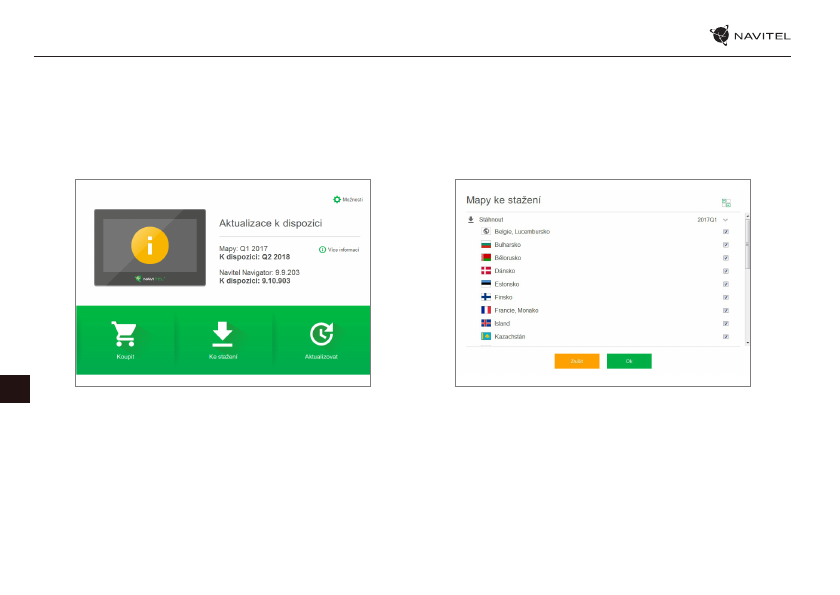Select the Estonsko list entry
Screen dimensions: 840x595
[x=508, y=284]
